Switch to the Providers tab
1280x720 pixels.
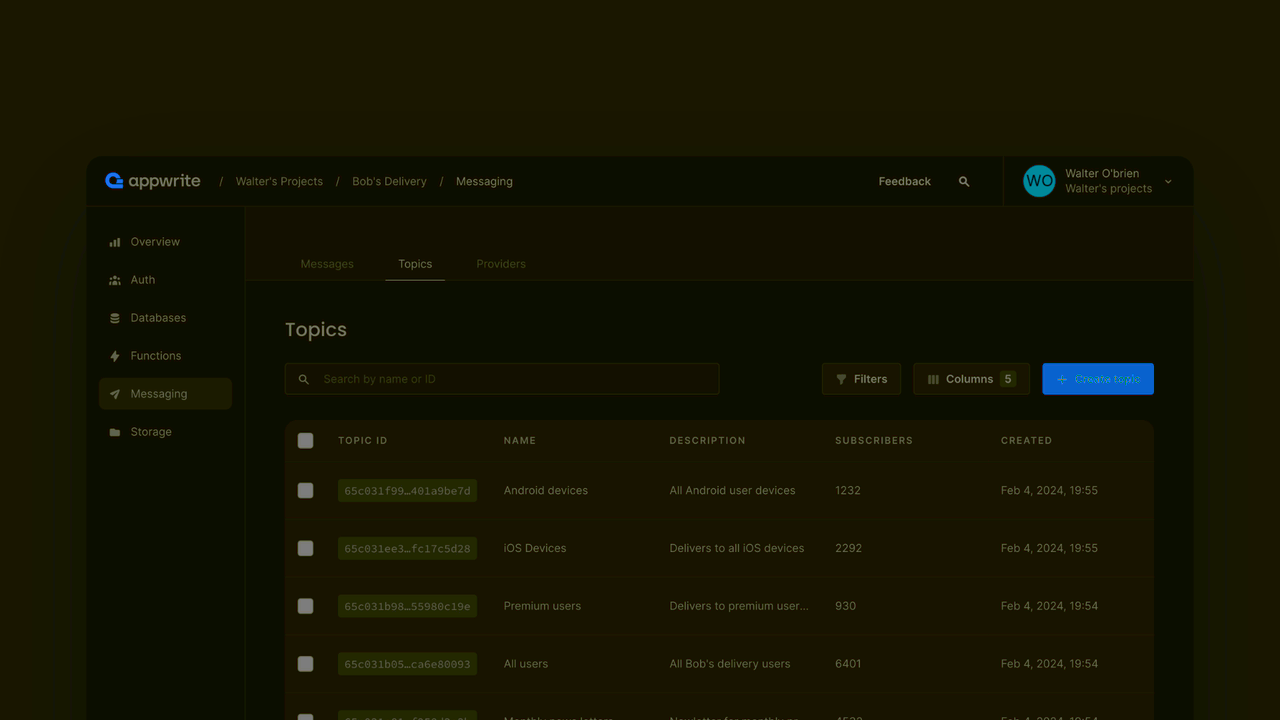[501, 264]
